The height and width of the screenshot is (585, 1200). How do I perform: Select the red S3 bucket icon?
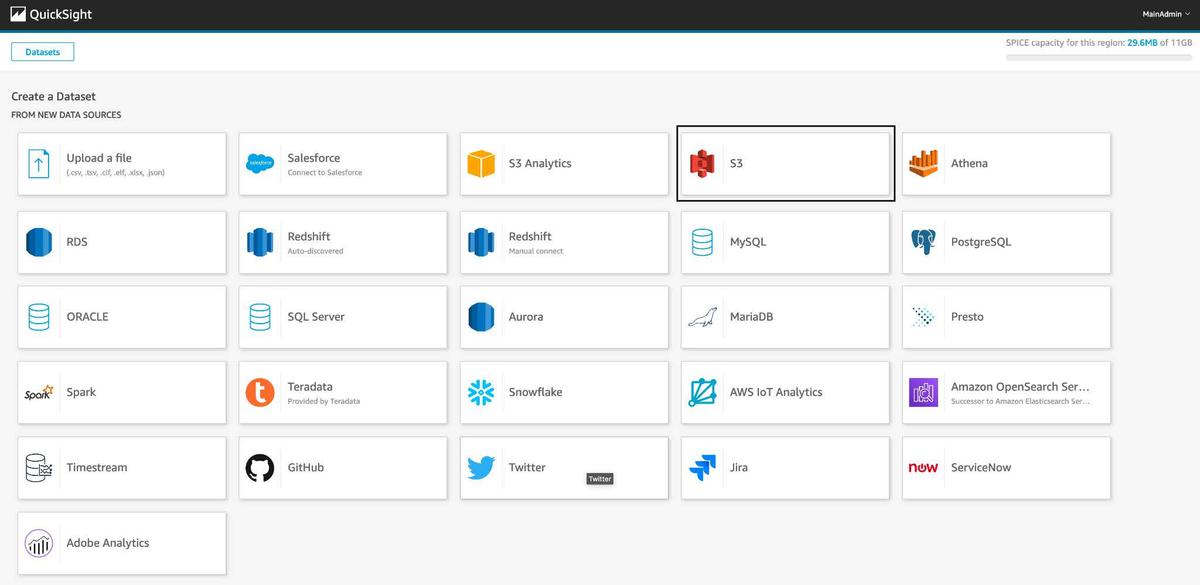[702, 164]
